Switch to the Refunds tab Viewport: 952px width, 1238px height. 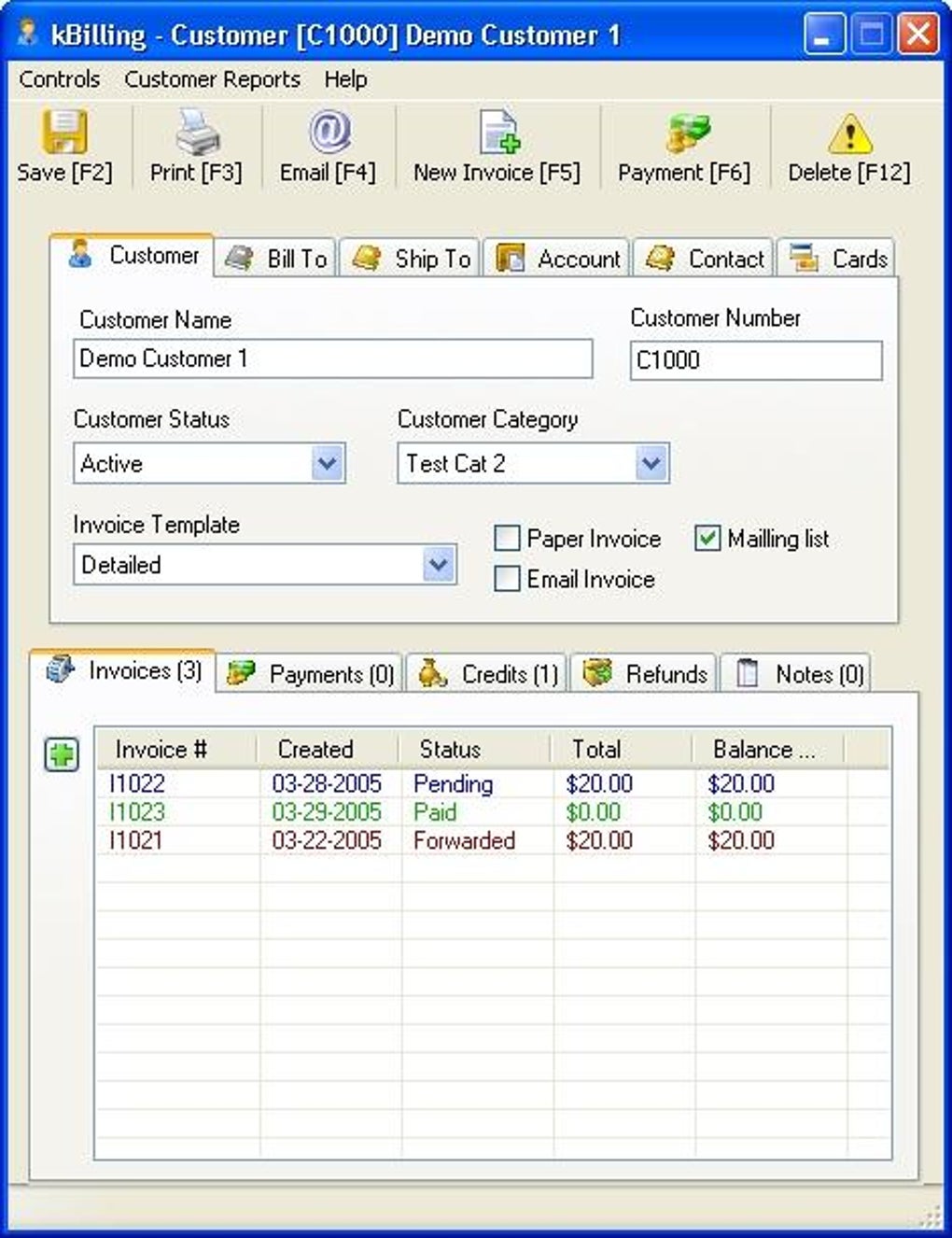pos(644,673)
